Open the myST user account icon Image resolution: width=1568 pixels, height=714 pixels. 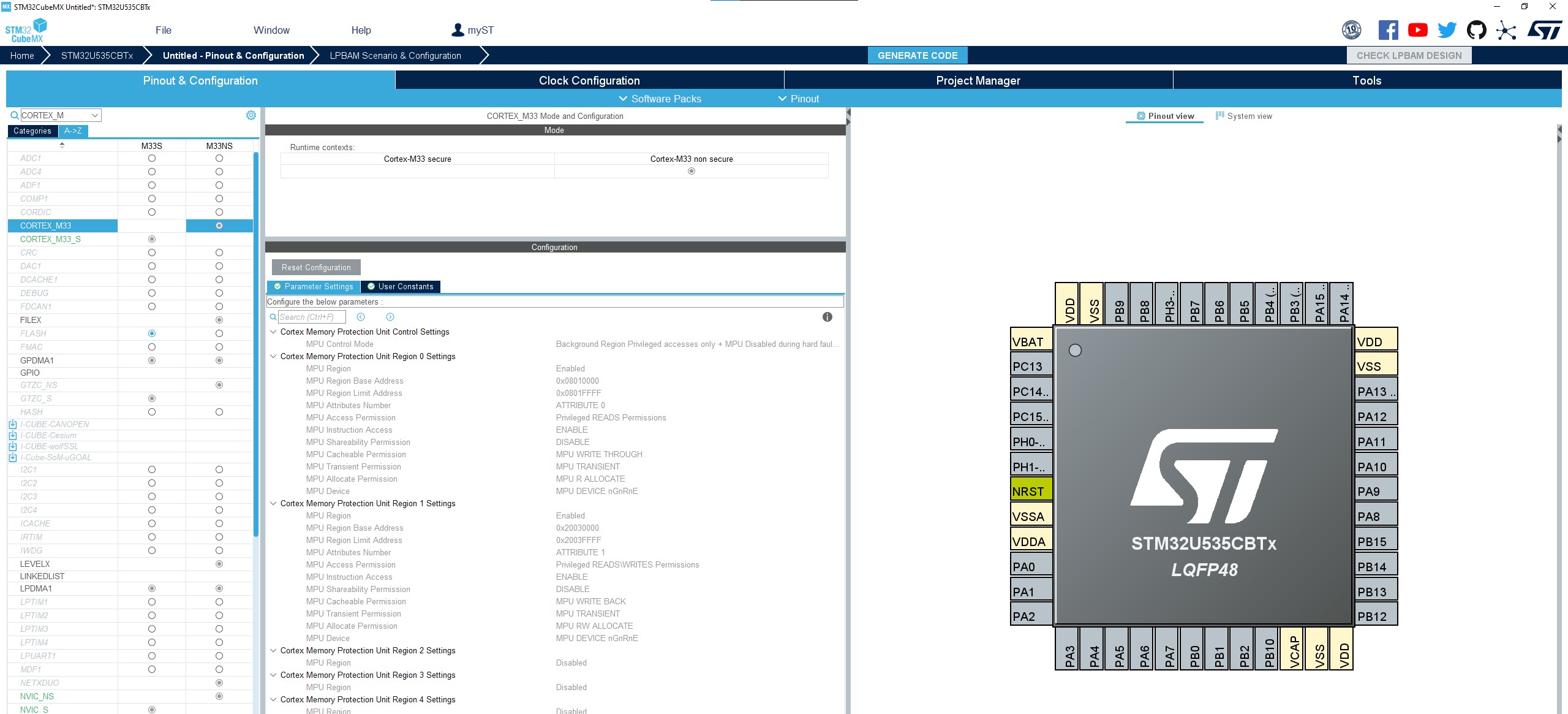pos(458,29)
